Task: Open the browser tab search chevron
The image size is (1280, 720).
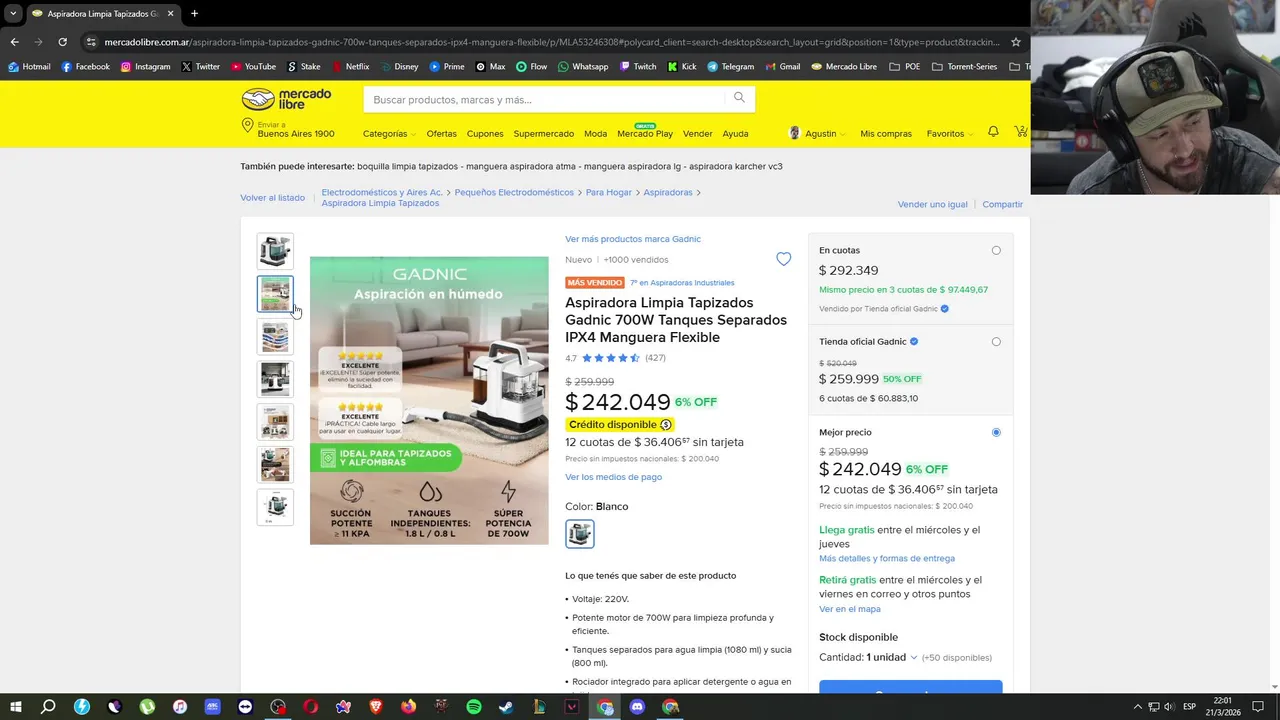Action: (13, 14)
